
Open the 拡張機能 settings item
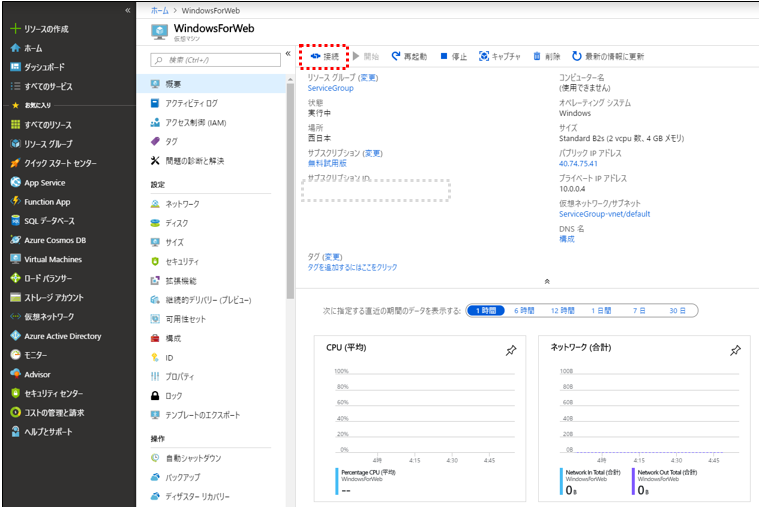[x=212, y=280]
